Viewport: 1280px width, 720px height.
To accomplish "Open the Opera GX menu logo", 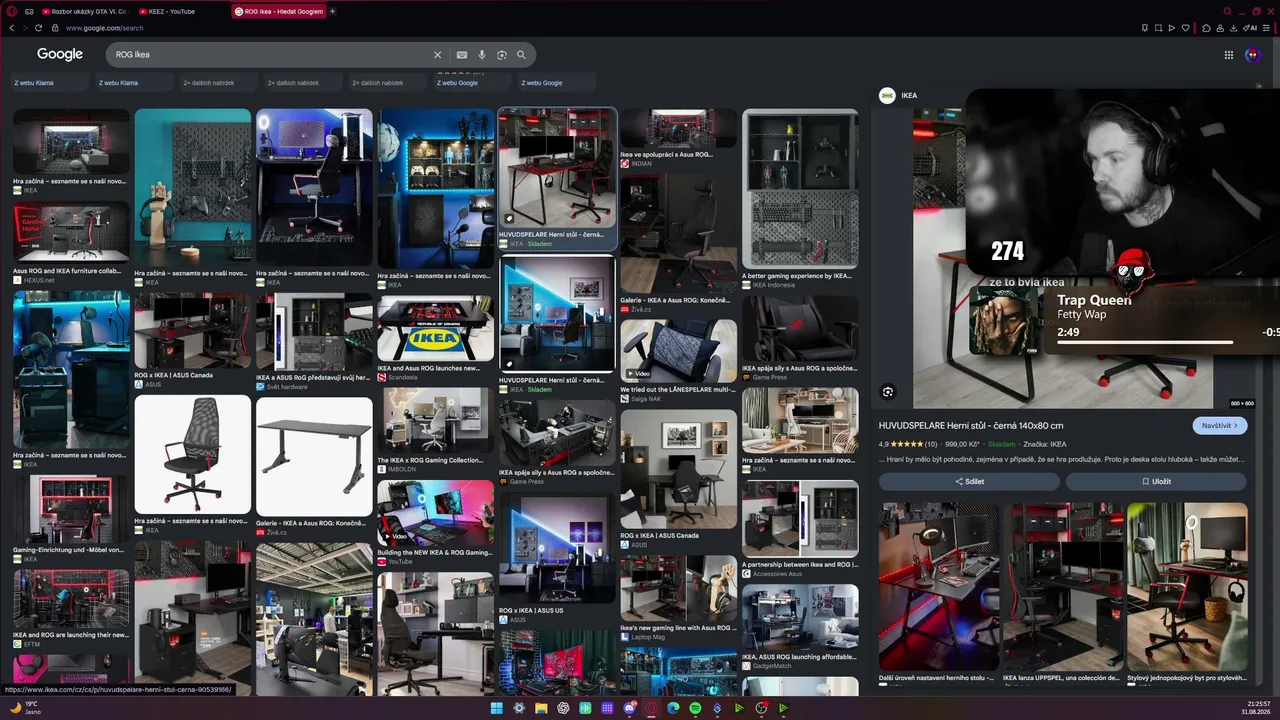I will click(x=11, y=11).
